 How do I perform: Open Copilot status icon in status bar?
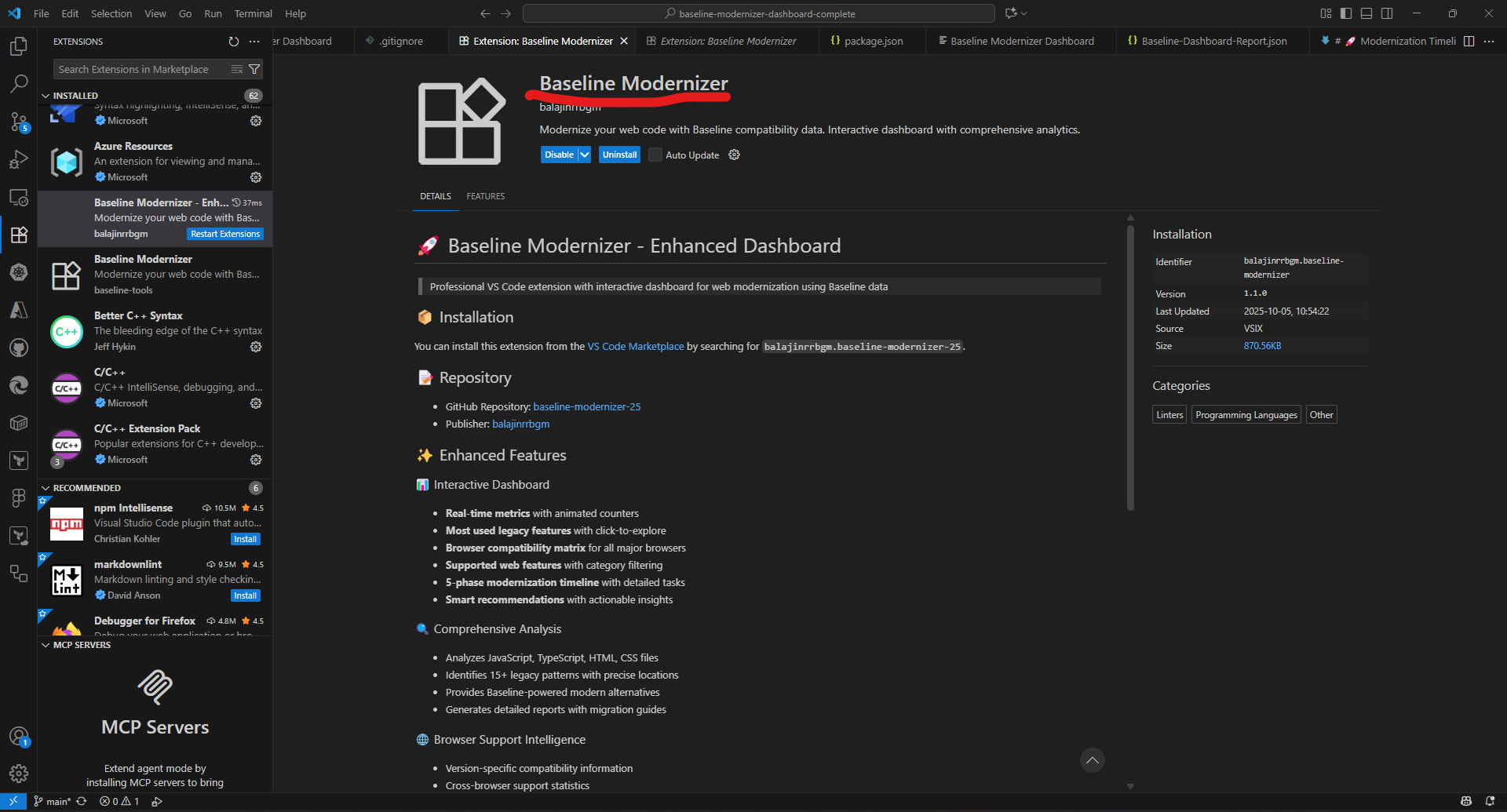point(1465,801)
